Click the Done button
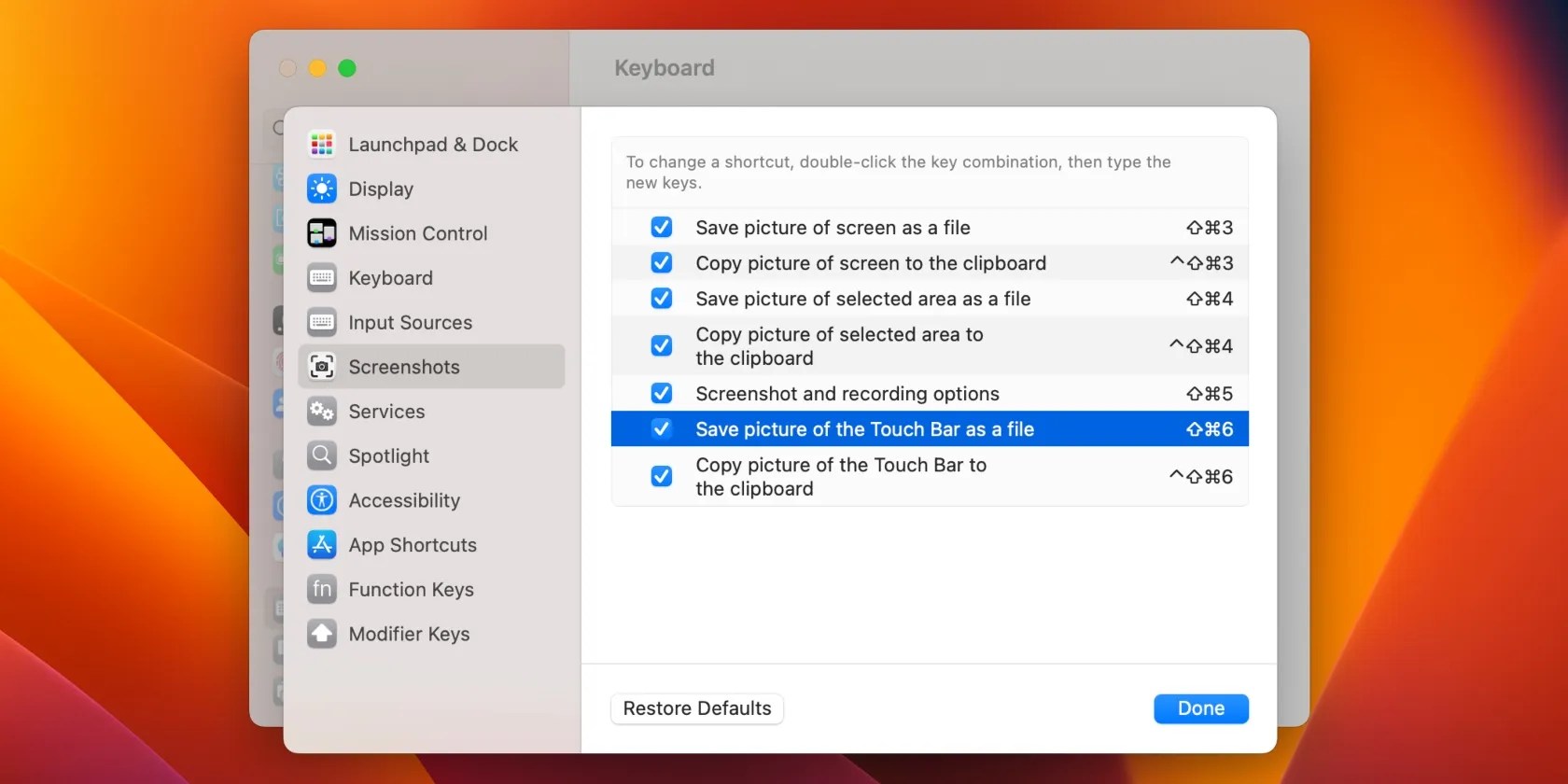This screenshot has width=1568, height=784. [x=1201, y=708]
